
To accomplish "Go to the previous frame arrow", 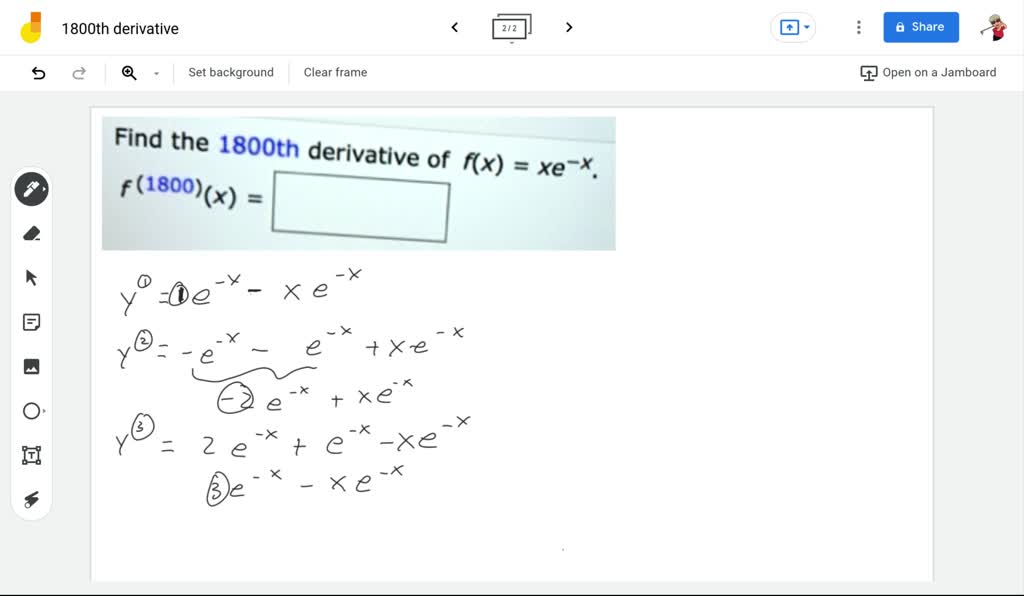I will (x=454, y=27).
